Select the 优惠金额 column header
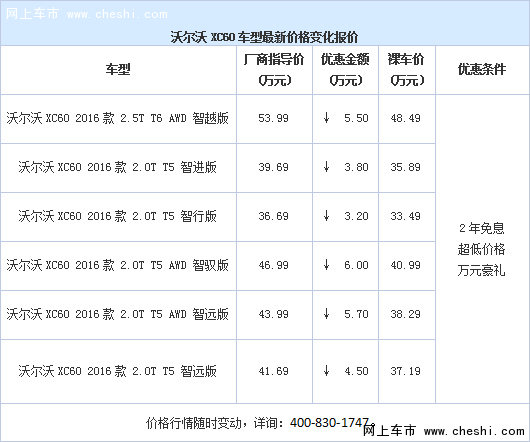Viewport: 530px width, 442px height. [345, 70]
